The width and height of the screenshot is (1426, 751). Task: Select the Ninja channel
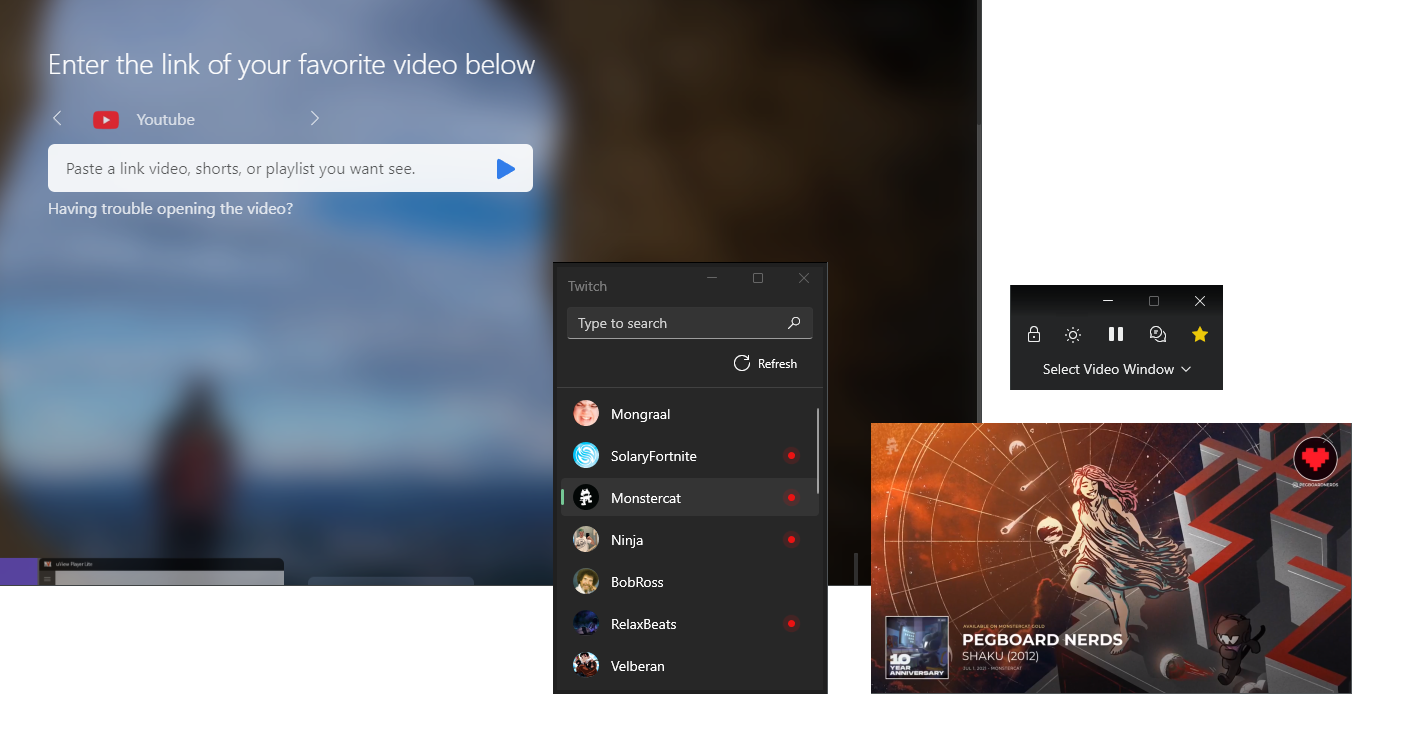(x=690, y=540)
